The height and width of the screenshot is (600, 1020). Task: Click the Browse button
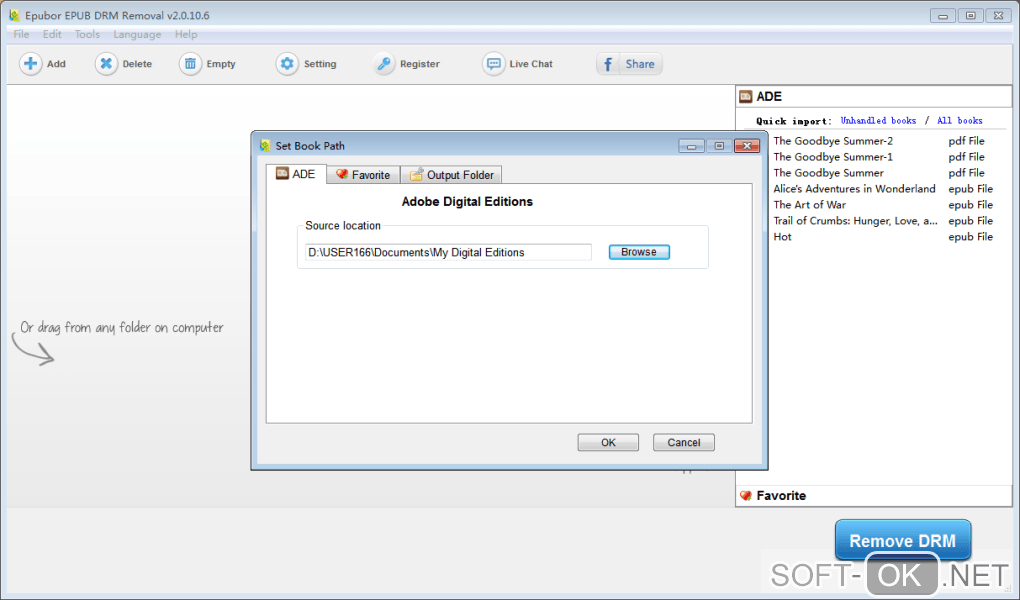coord(639,252)
